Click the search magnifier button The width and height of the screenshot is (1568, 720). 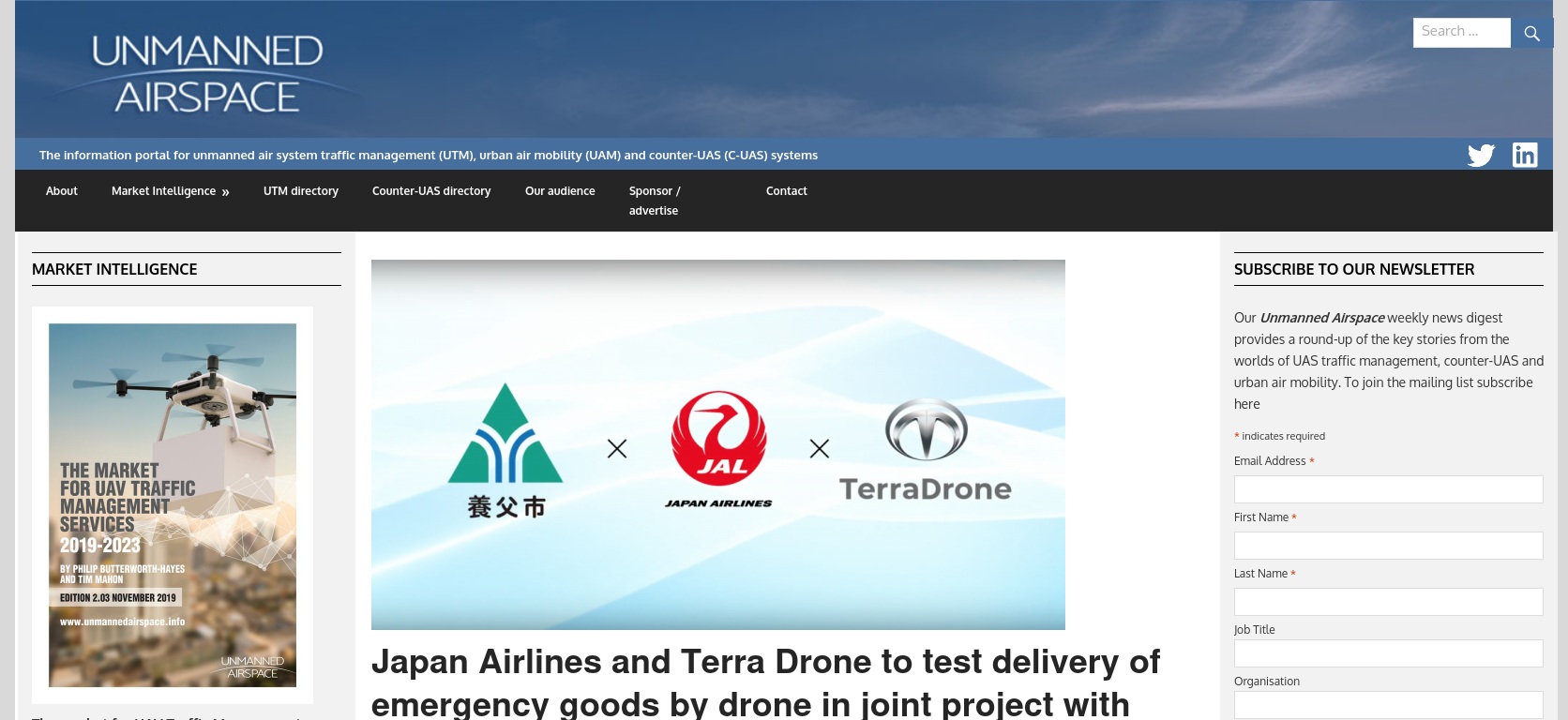pos(1532,33)
